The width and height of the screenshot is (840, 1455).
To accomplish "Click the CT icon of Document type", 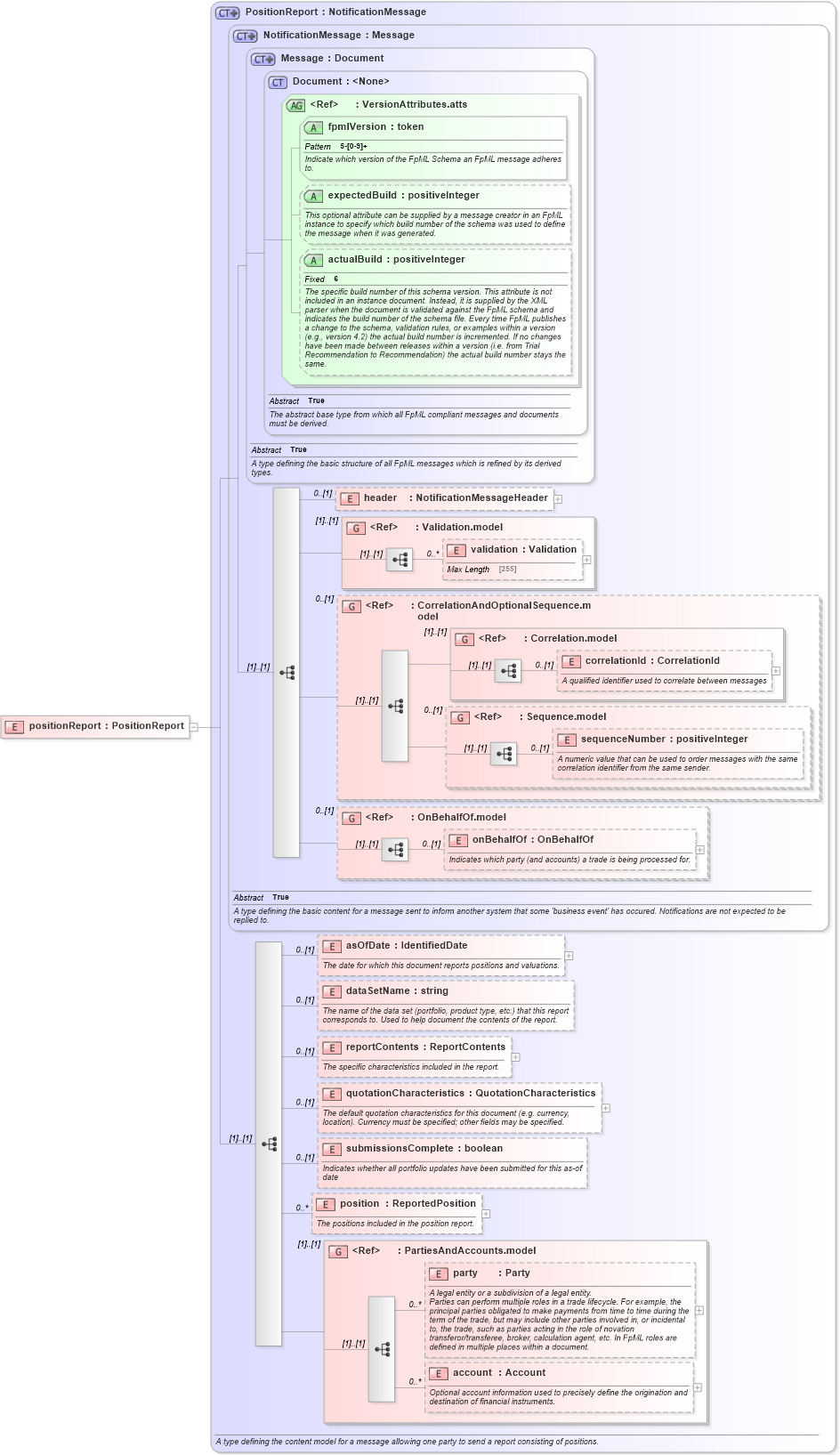I will coord(278,82).
